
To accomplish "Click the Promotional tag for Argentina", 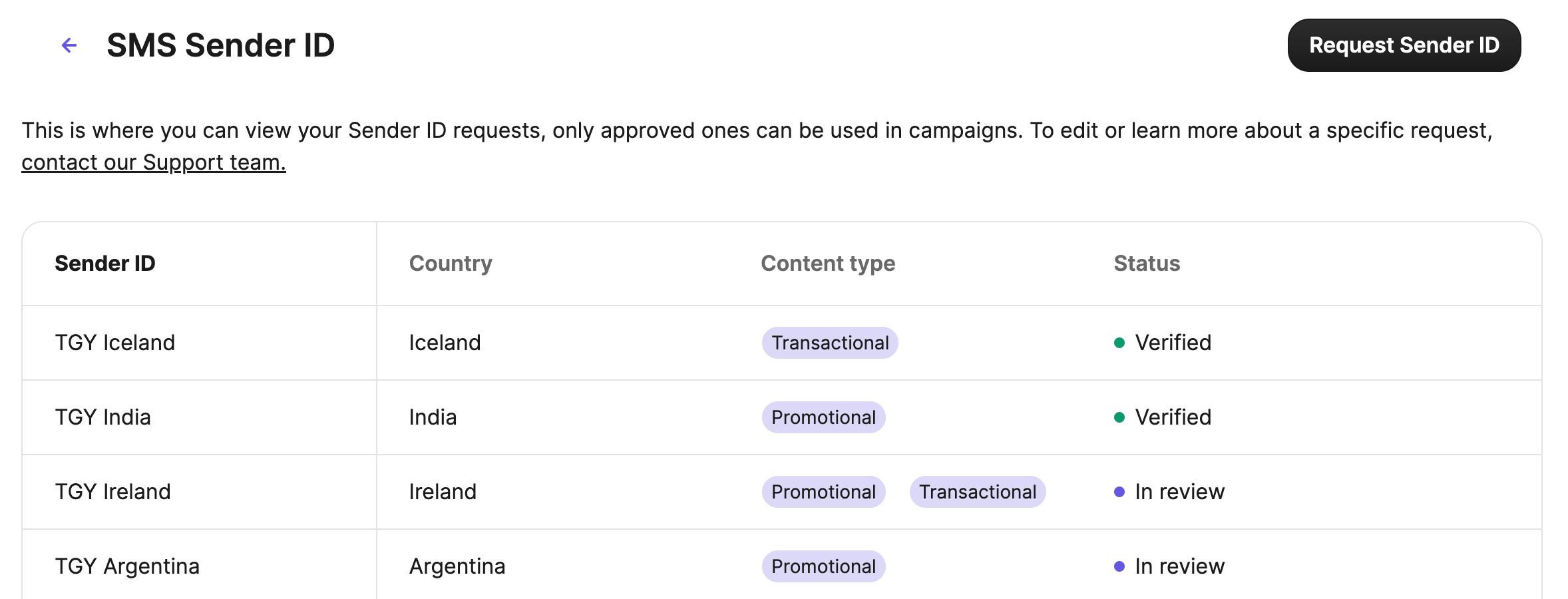I will coord(823,566).
